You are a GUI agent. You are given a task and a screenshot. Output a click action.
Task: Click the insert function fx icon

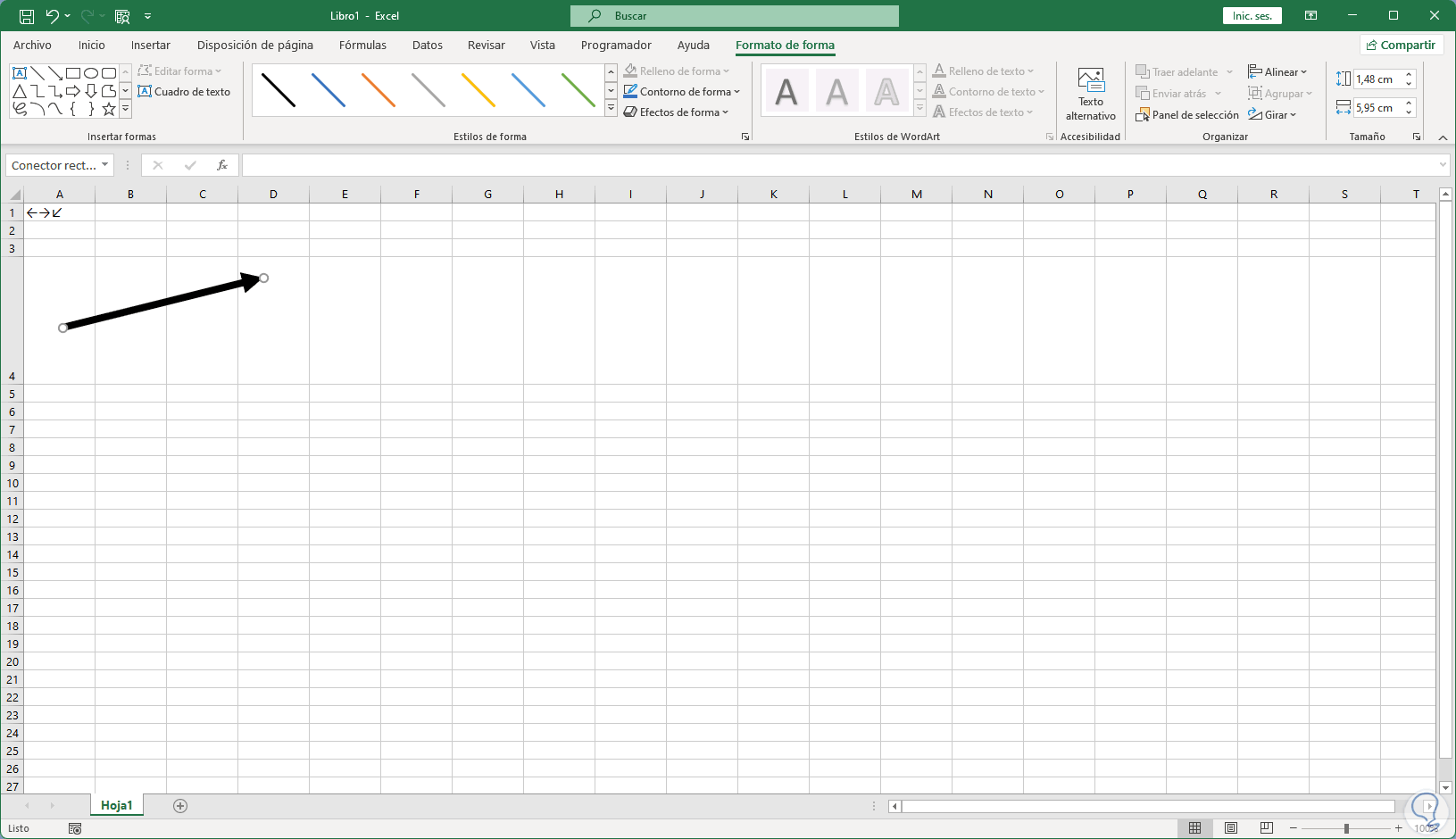(222, 165)
